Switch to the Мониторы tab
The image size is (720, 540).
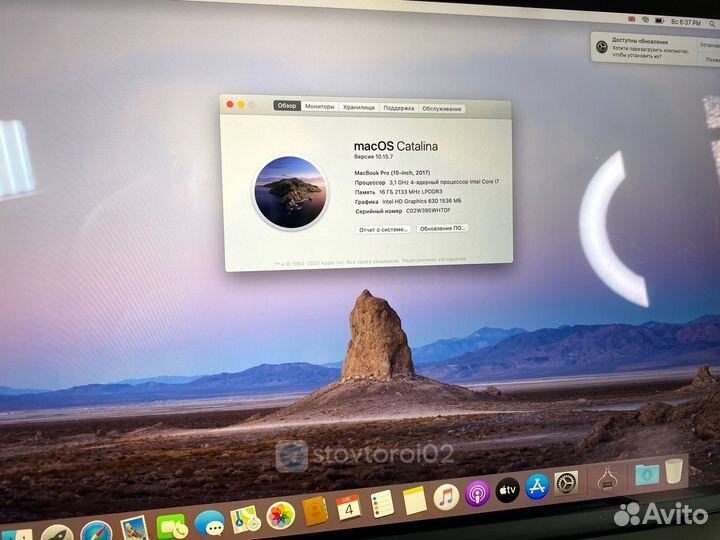point(320,107)
